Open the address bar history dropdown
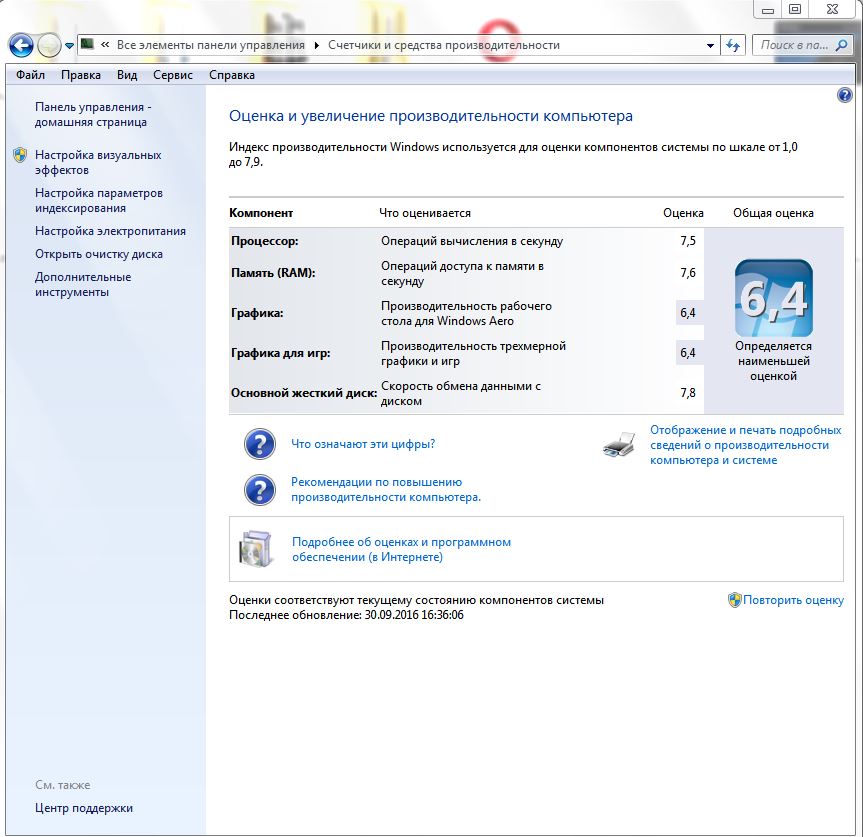The image size is (863, 837). pyautogui.click(x=710, y=46)
